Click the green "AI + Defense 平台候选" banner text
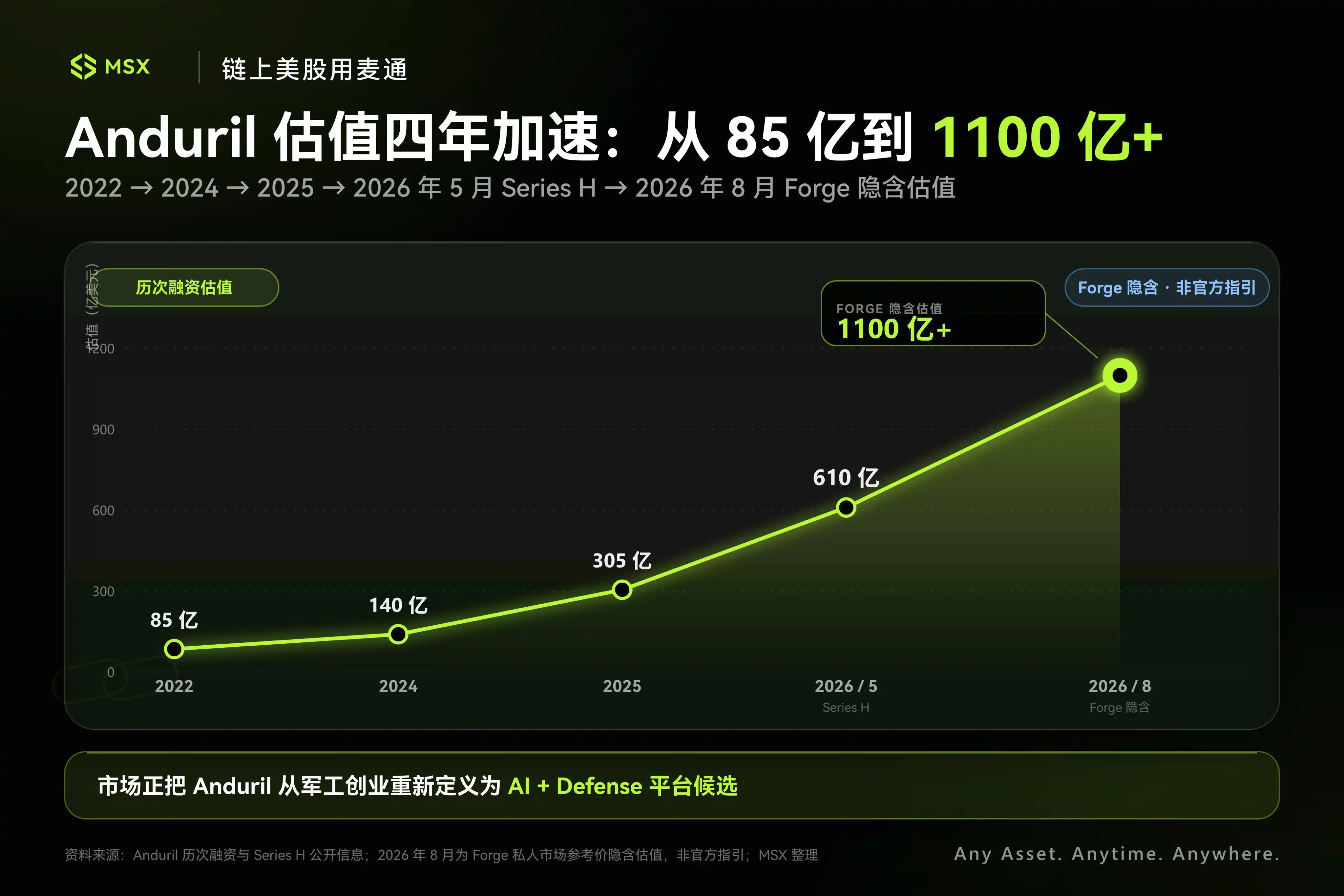 coord(623,786)
